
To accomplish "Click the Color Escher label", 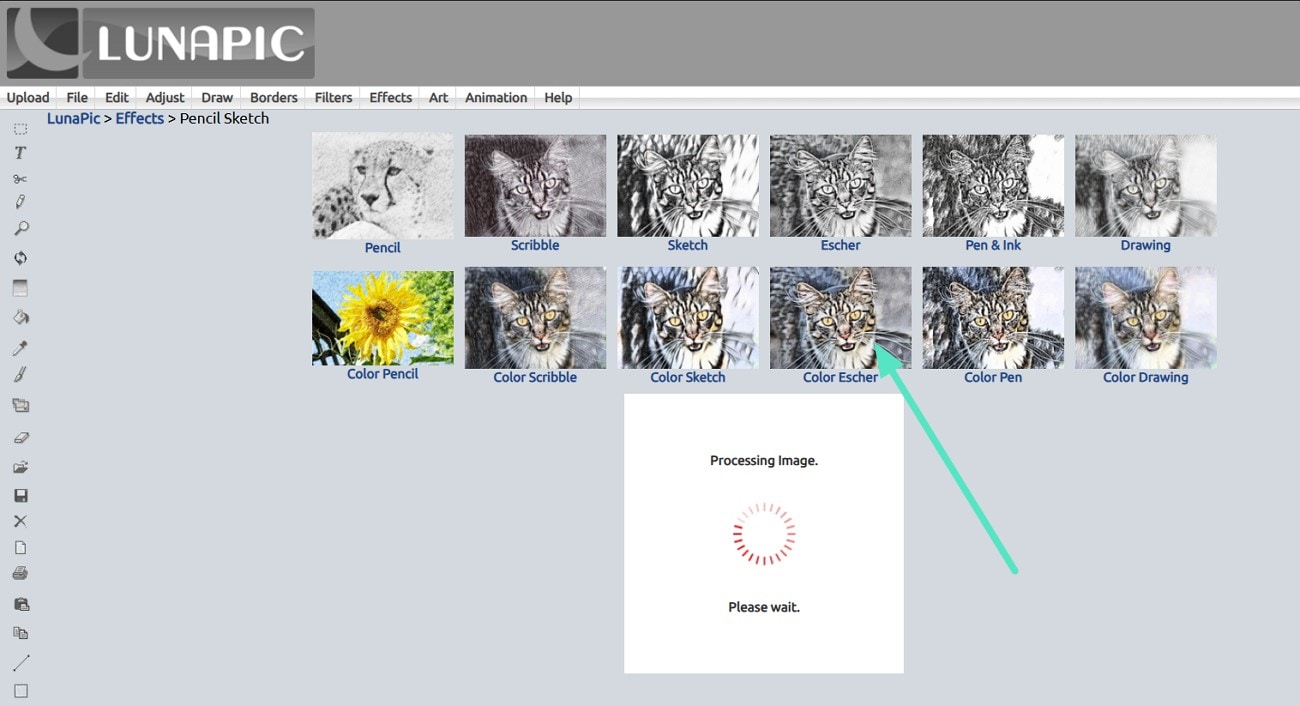I will click(840, 377).
